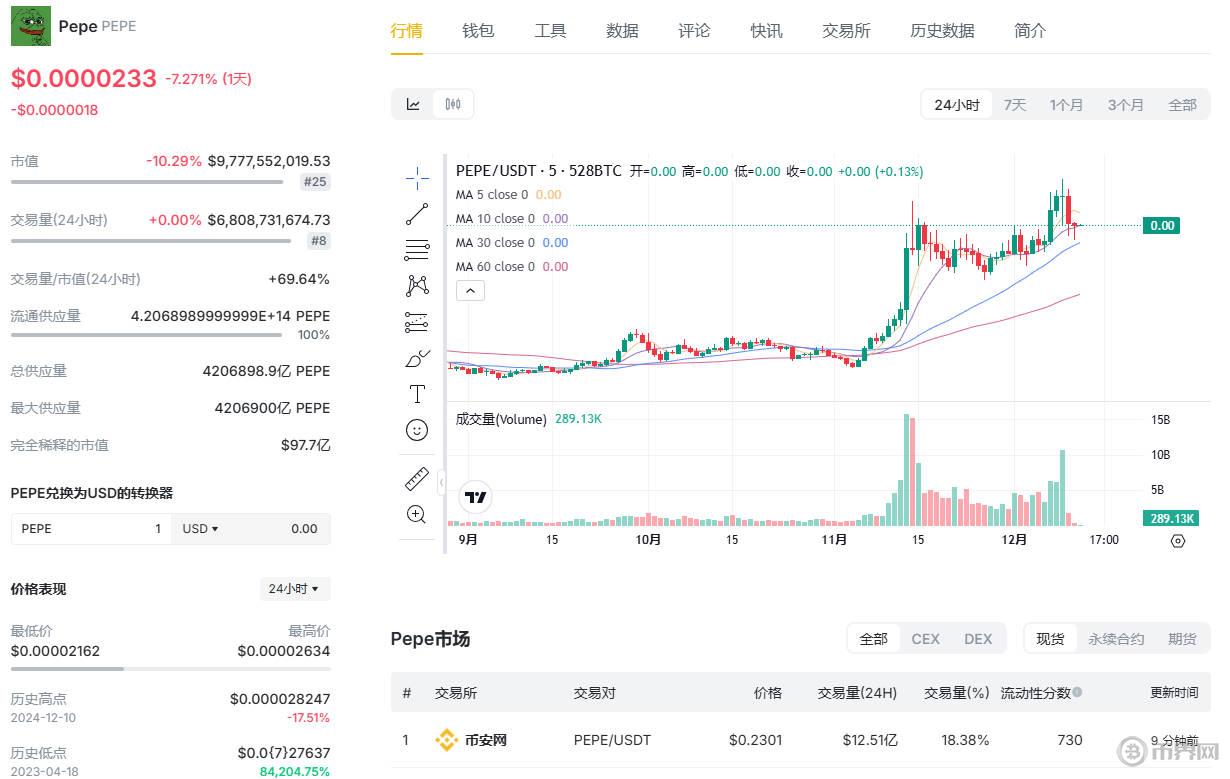Click the 24h low-high price range bar

pos(170,668)
